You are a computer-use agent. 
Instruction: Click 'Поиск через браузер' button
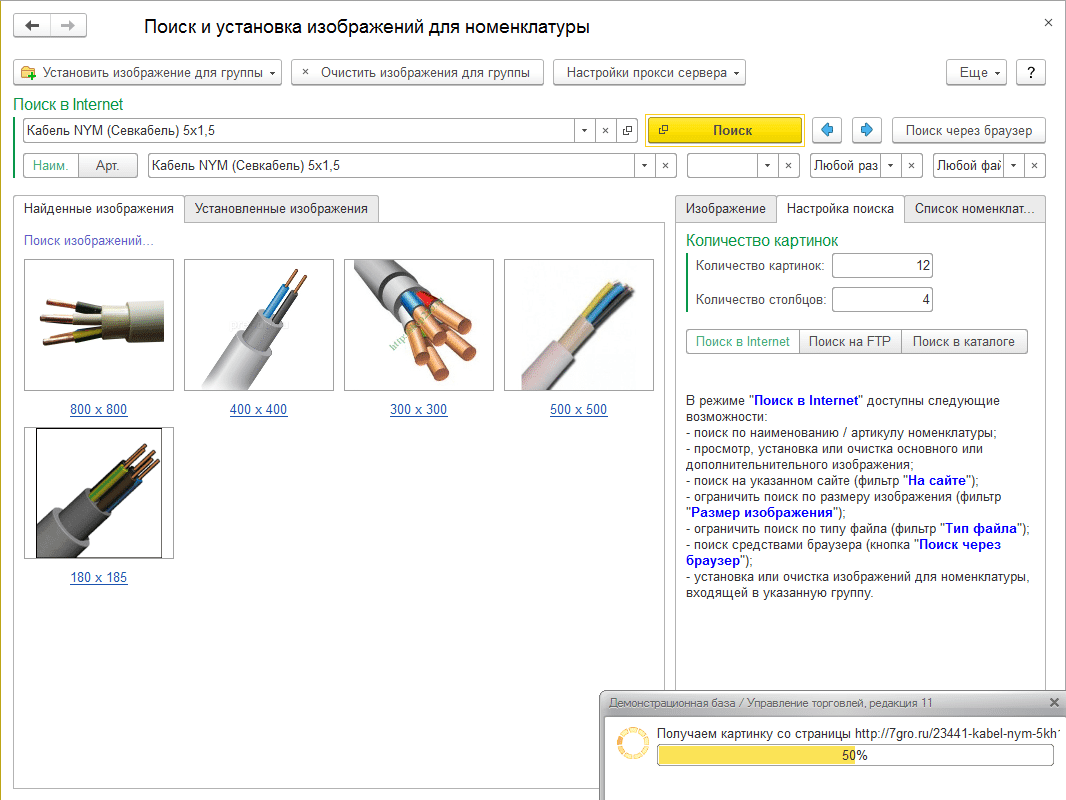point(969,130)
